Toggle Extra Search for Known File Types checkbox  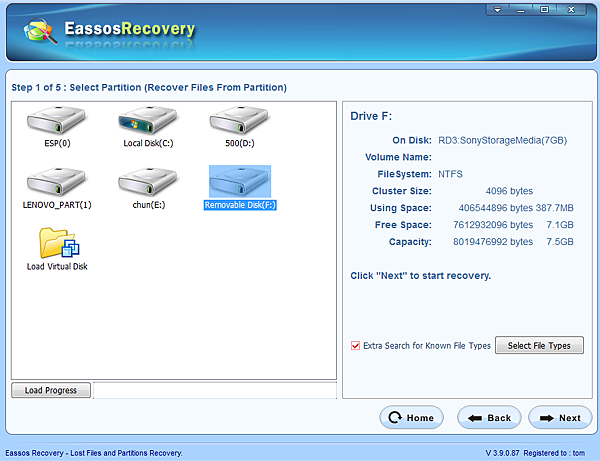(355, 345)
